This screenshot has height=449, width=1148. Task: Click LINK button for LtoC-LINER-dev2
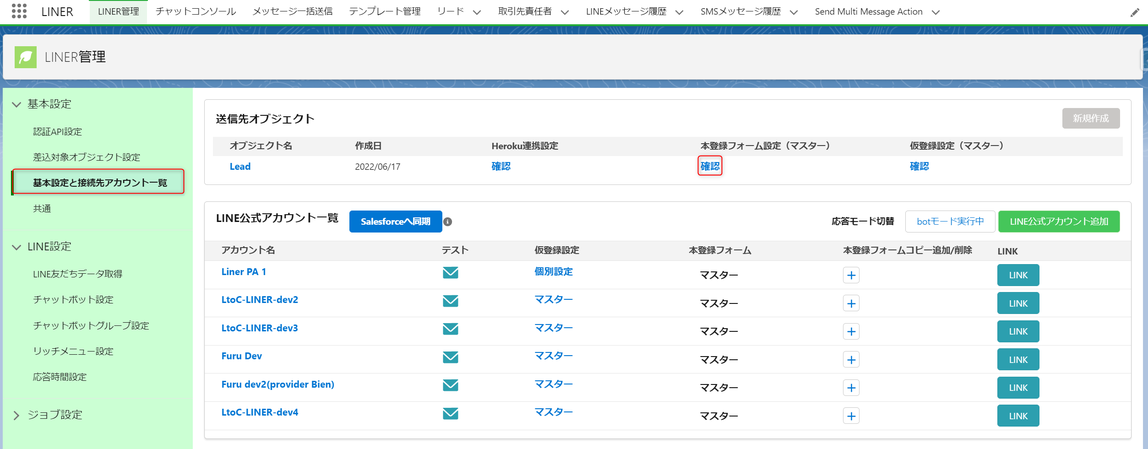(x=1018, y=303)
